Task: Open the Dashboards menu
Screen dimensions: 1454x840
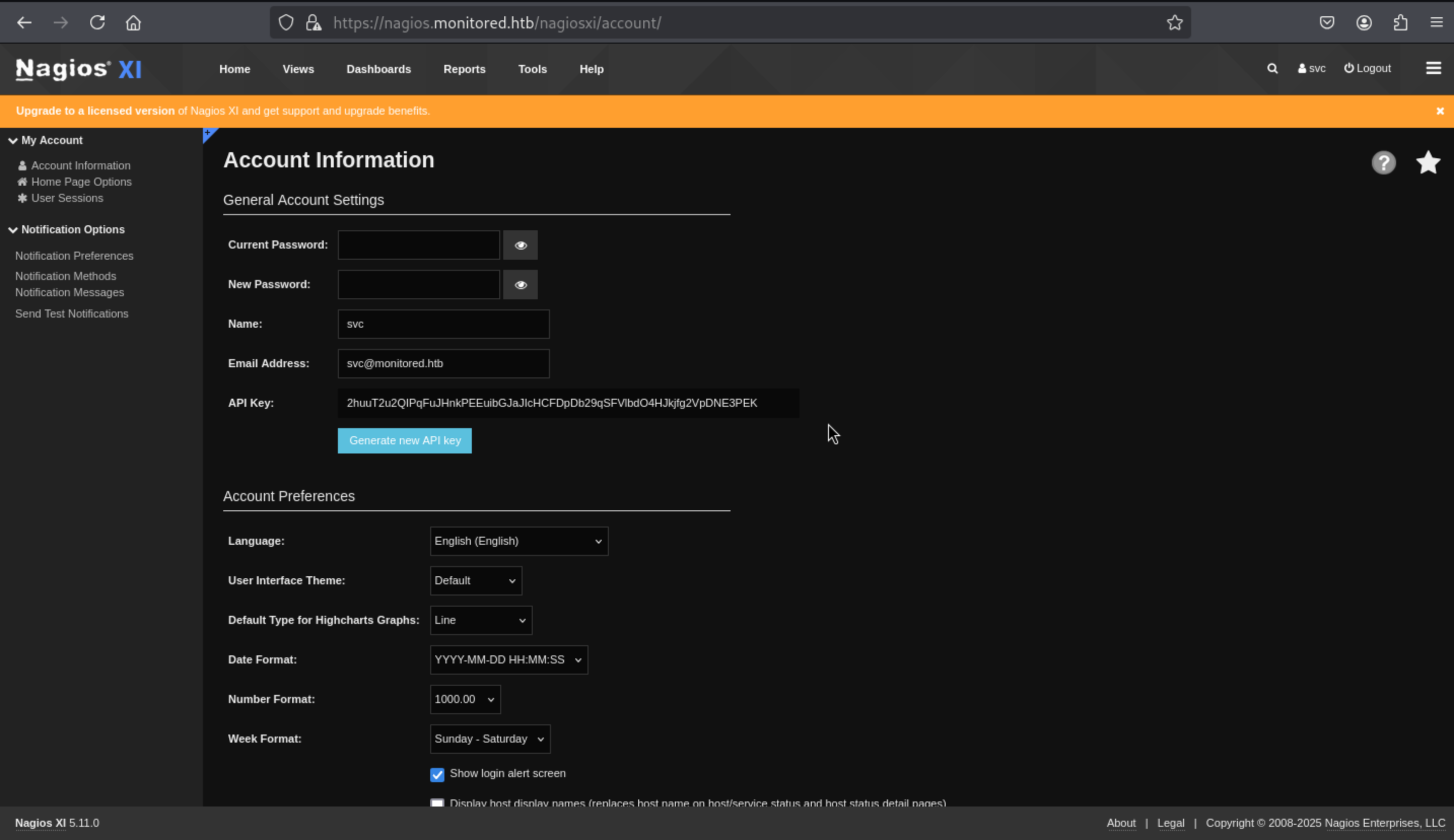Action: (x=378, y=69)
